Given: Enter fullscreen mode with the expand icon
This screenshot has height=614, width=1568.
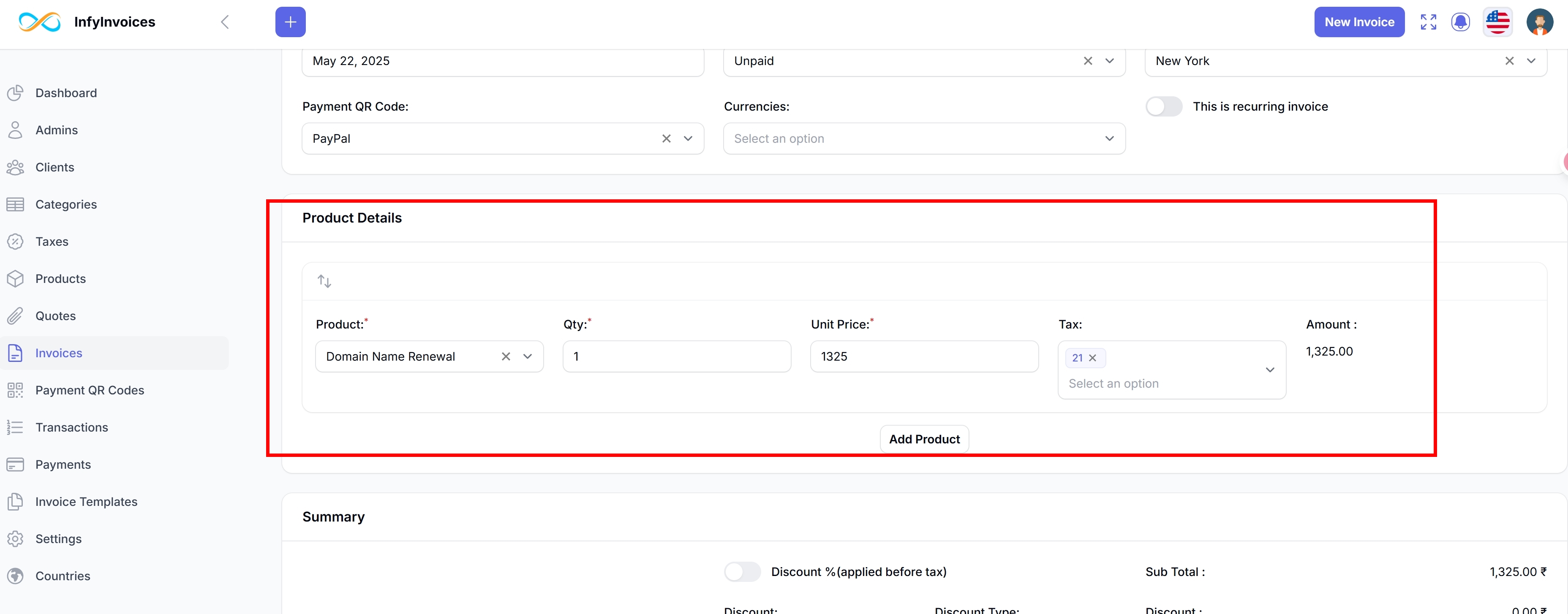Looking at the screenshot, I should point(1428,22).
